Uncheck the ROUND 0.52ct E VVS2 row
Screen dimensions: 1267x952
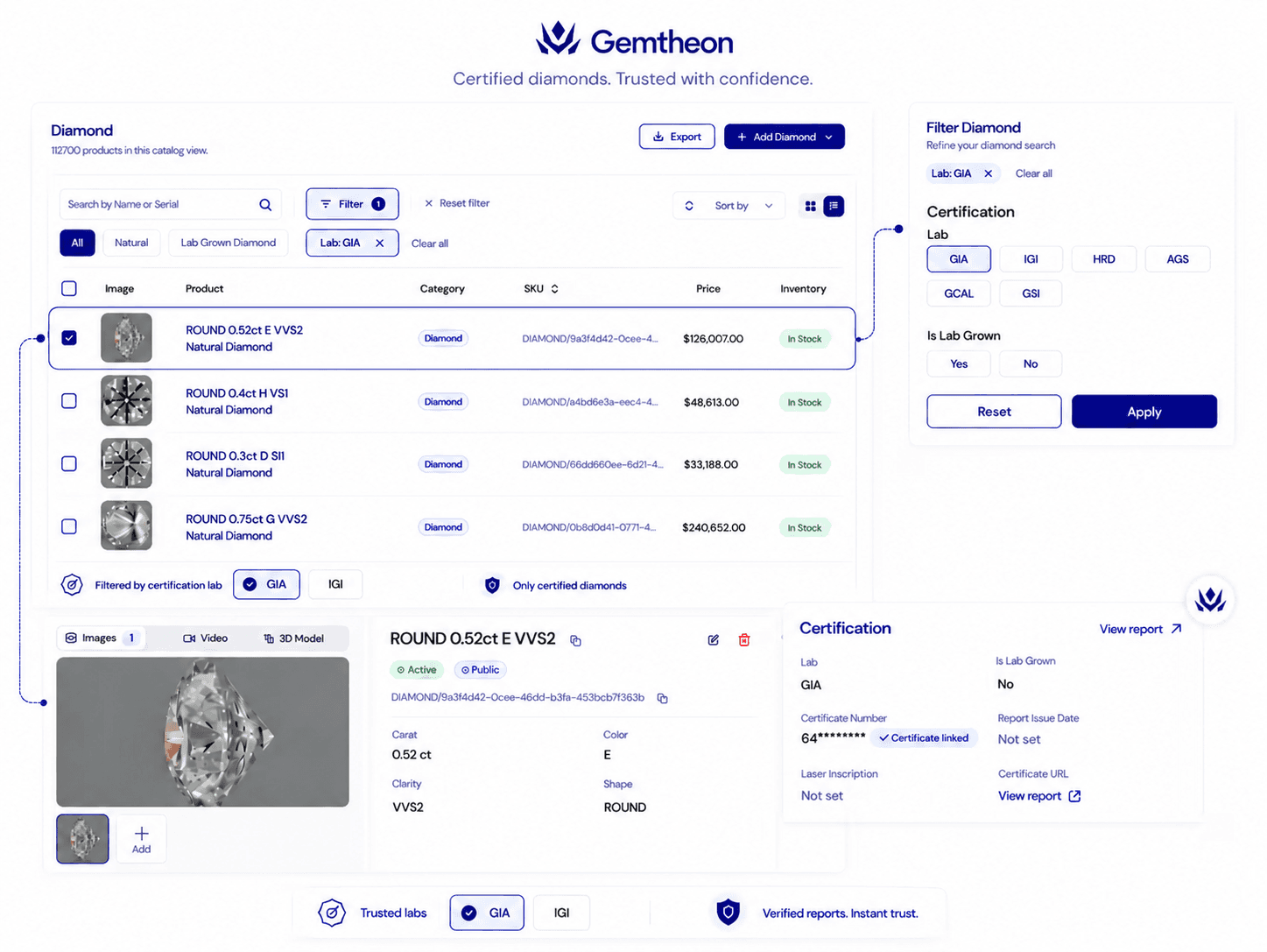[x=69, y=338]
